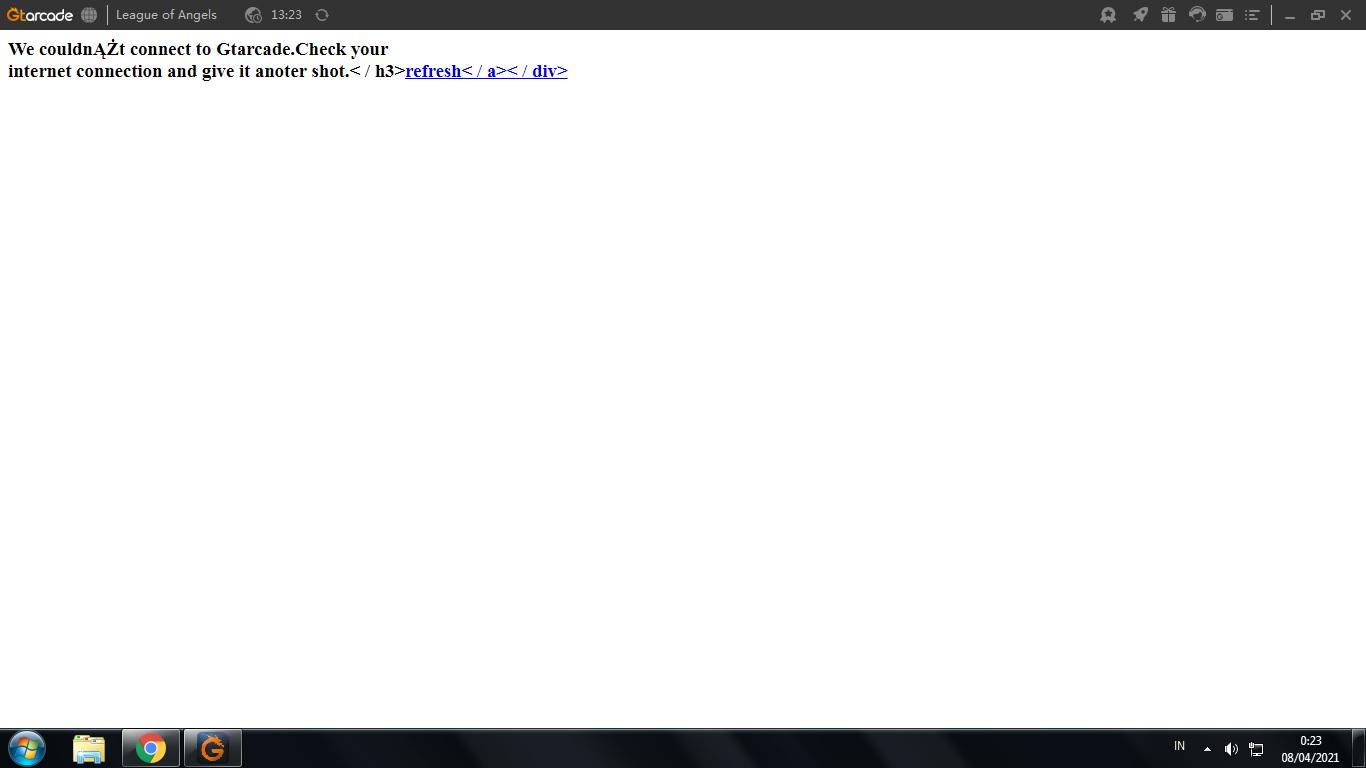The image size is (1366, 768).
Task: Click the globe-with-clock server time icon
Action: click(253, 15)
